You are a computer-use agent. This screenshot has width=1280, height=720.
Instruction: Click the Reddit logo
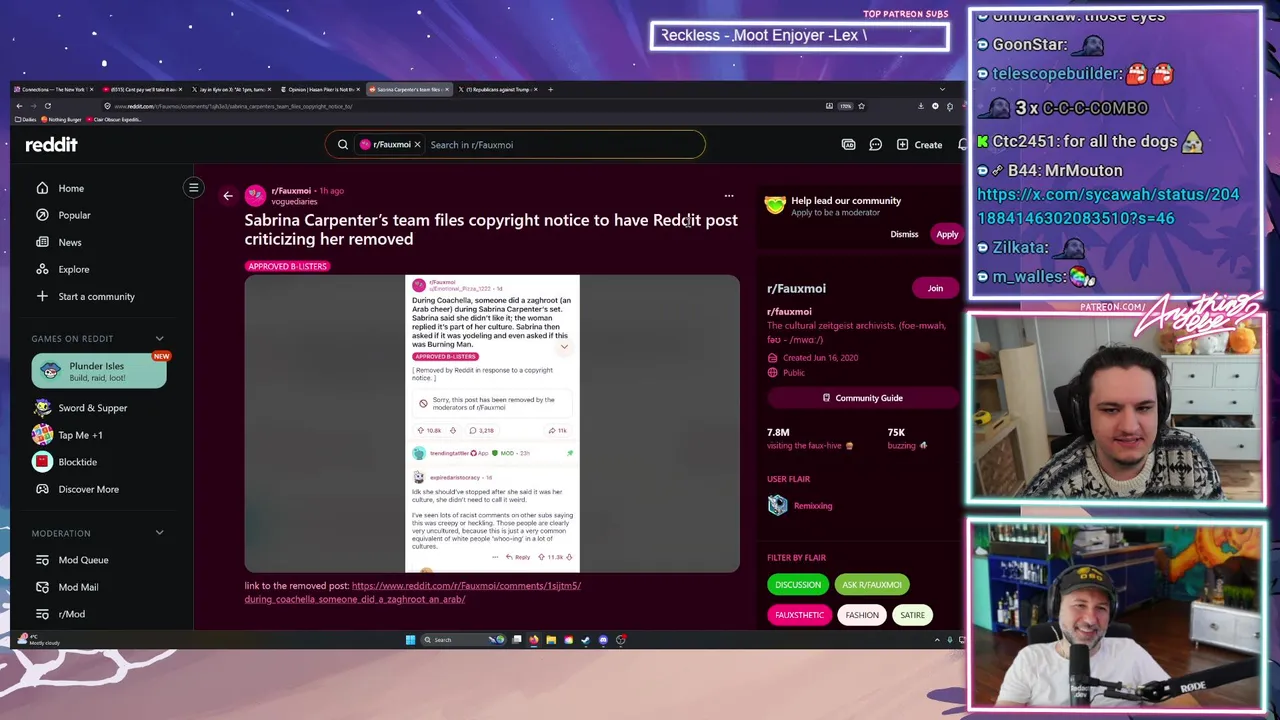(x=51, y=144)
